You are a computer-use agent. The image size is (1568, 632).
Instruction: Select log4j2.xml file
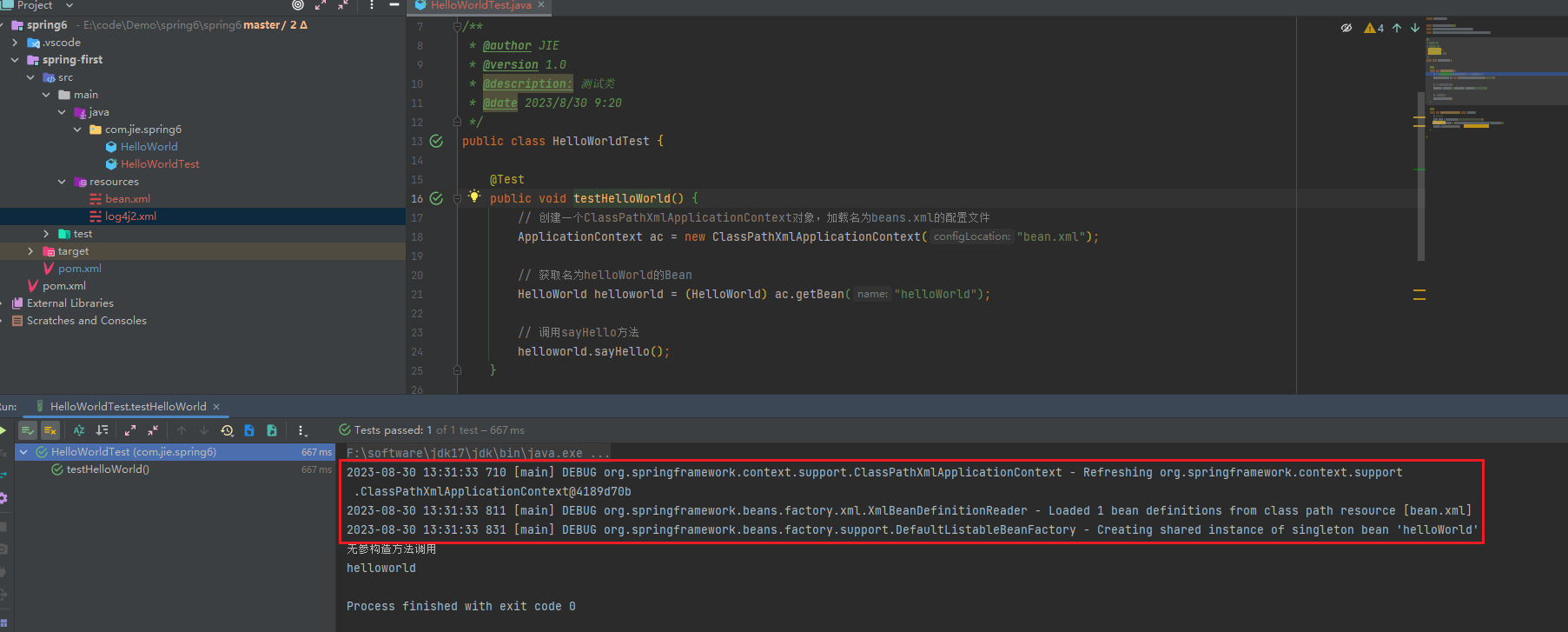[x=130, y=216]
